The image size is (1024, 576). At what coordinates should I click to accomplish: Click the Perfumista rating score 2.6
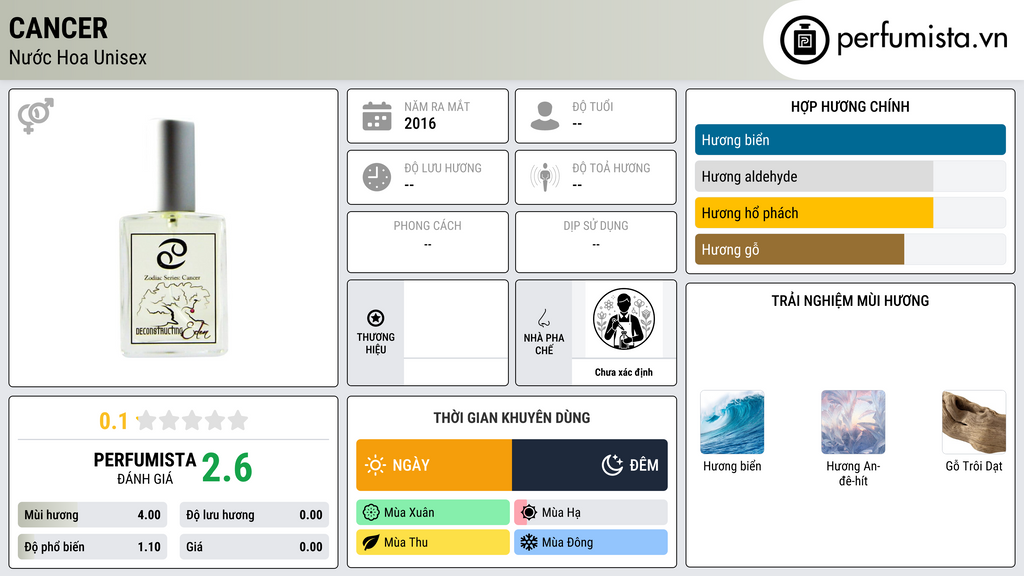[227, 468]
